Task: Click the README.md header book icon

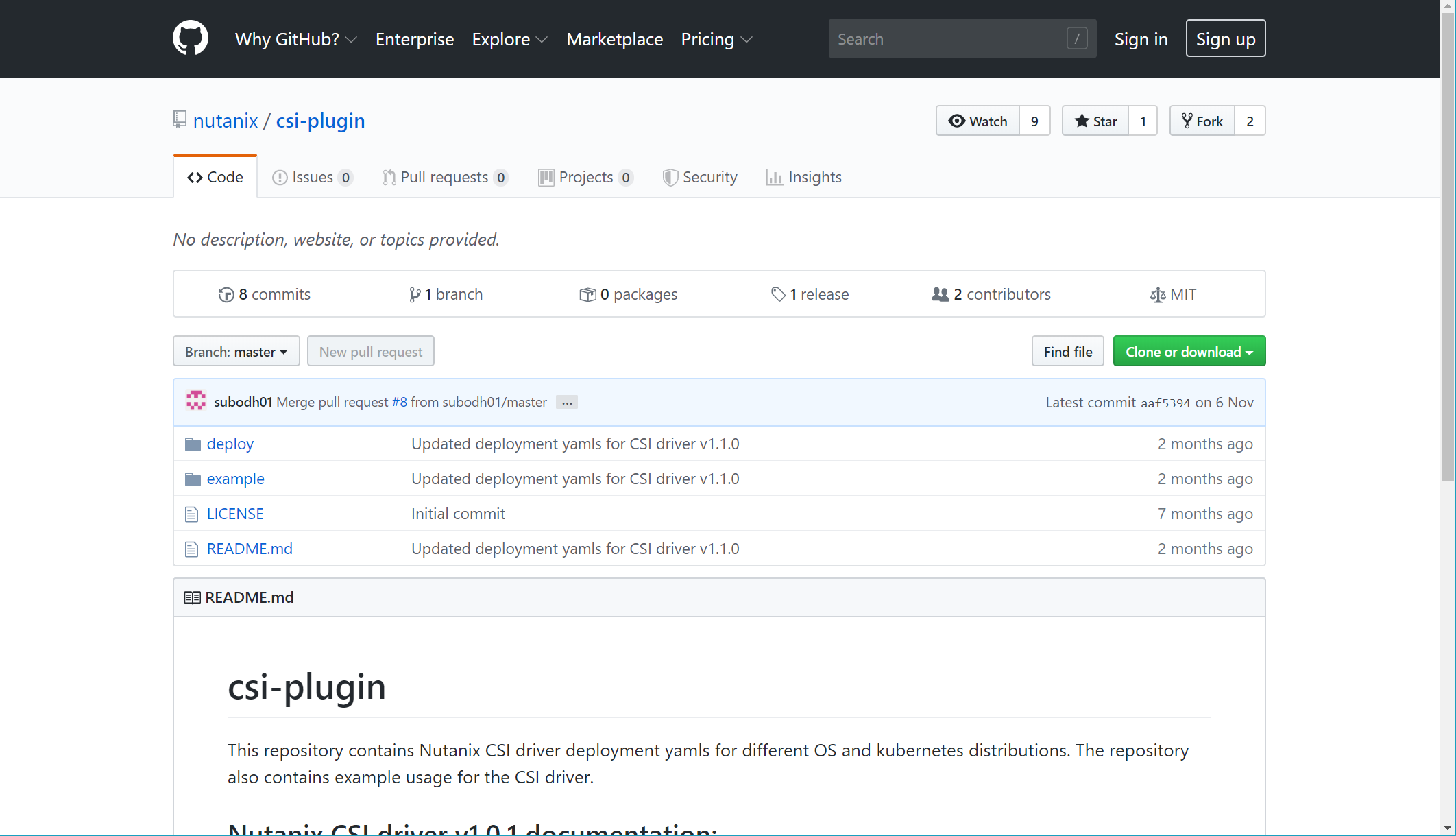Action: 192,597
